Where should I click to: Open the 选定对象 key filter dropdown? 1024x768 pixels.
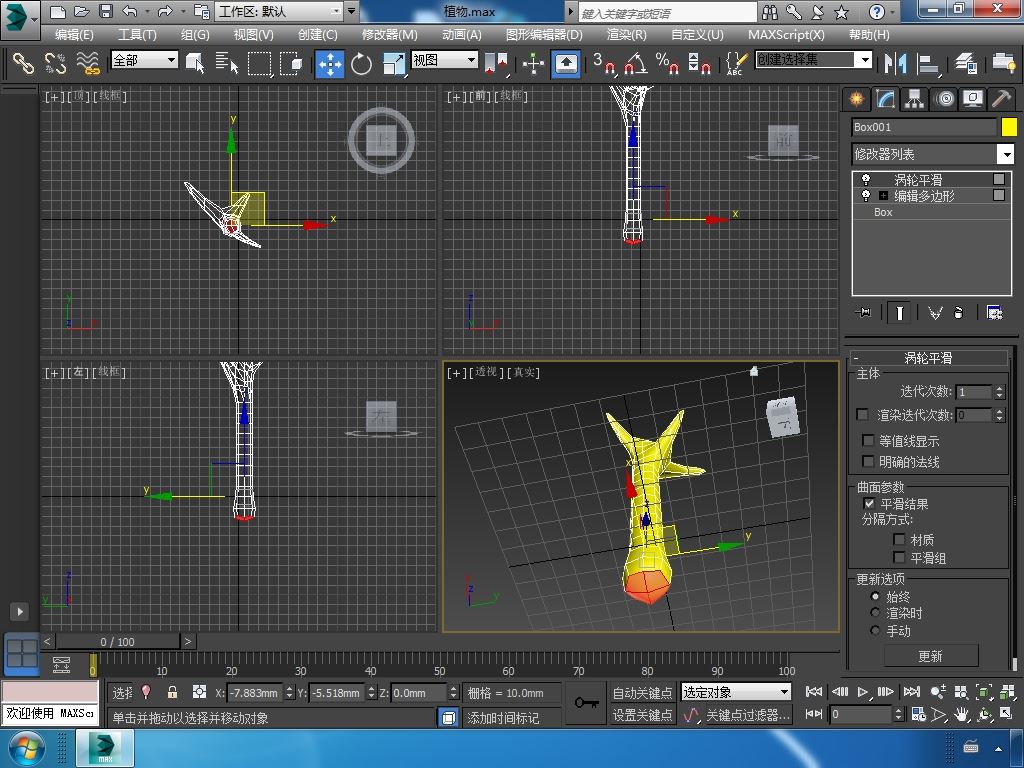736,692
